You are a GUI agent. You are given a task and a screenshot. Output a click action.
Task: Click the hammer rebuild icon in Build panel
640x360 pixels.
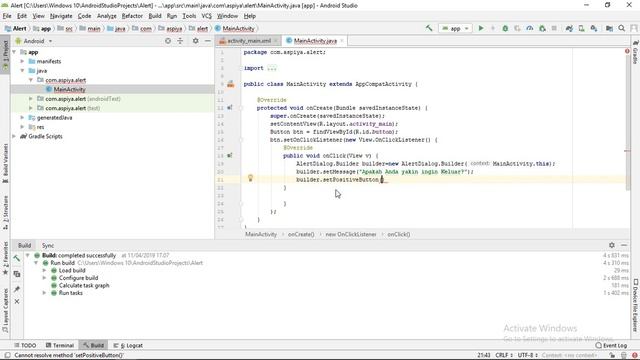[x=17, y=258]
